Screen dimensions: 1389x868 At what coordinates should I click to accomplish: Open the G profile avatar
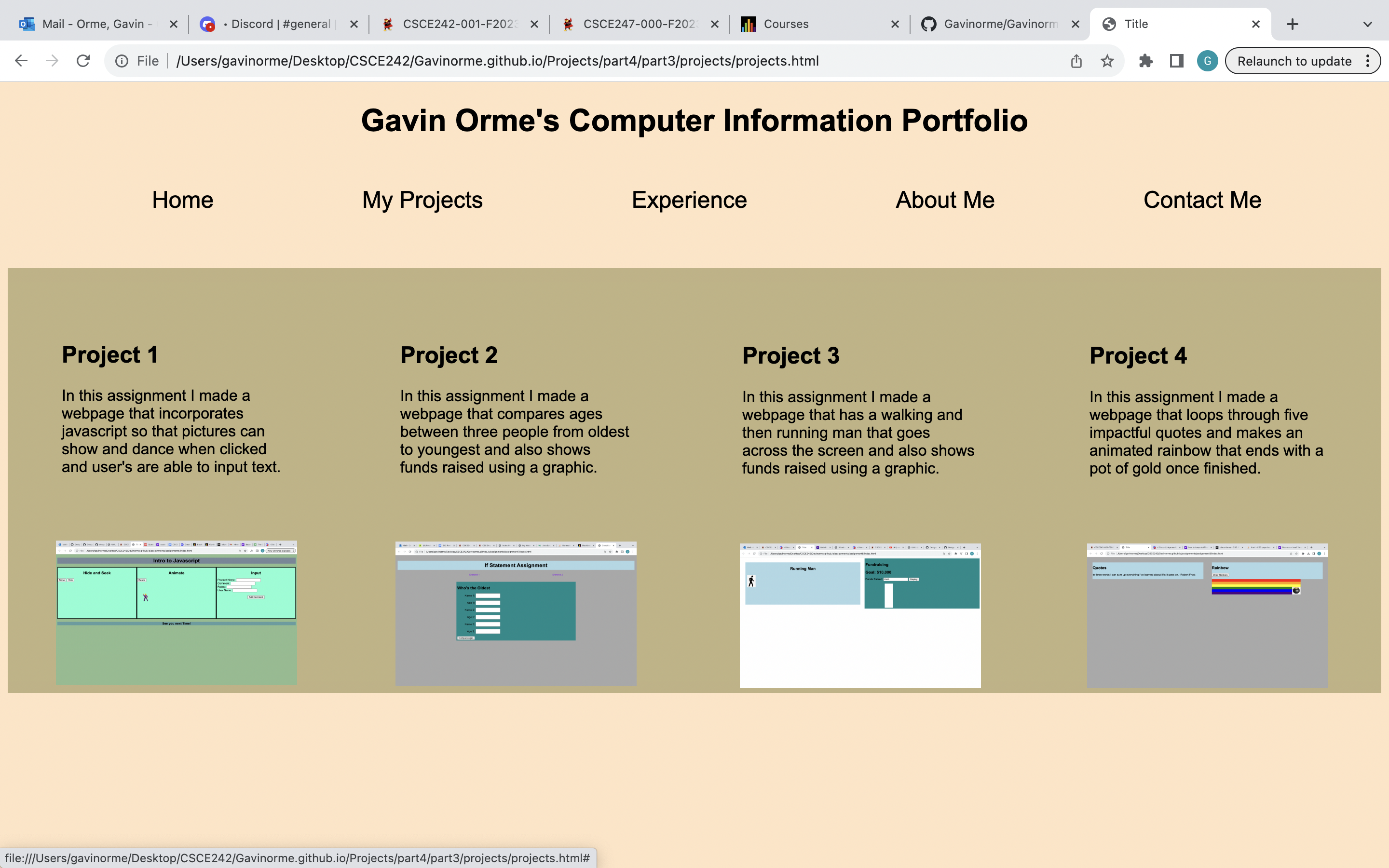(x=1207, y=61)
